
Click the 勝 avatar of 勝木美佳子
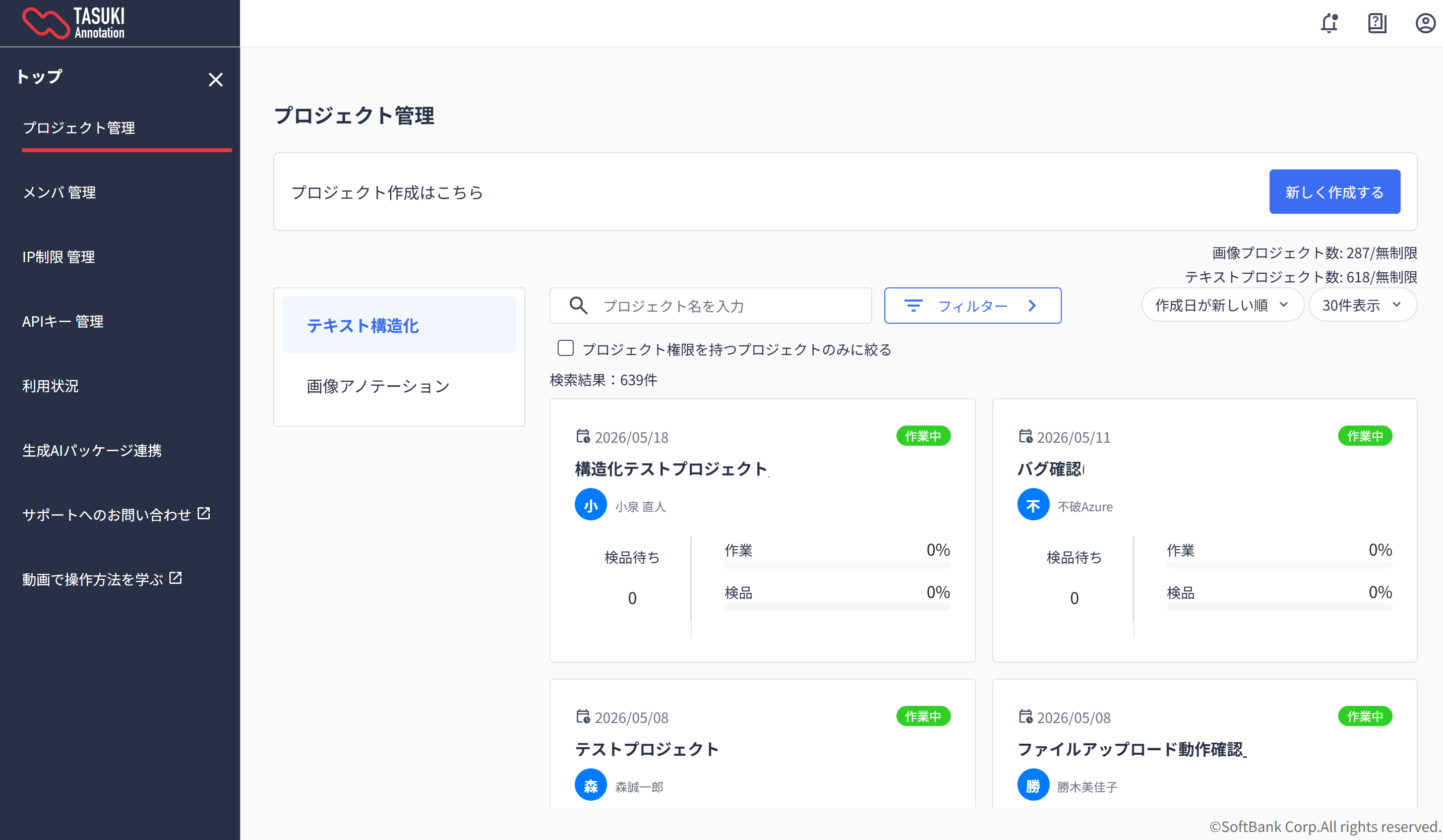coord(1033,785)
